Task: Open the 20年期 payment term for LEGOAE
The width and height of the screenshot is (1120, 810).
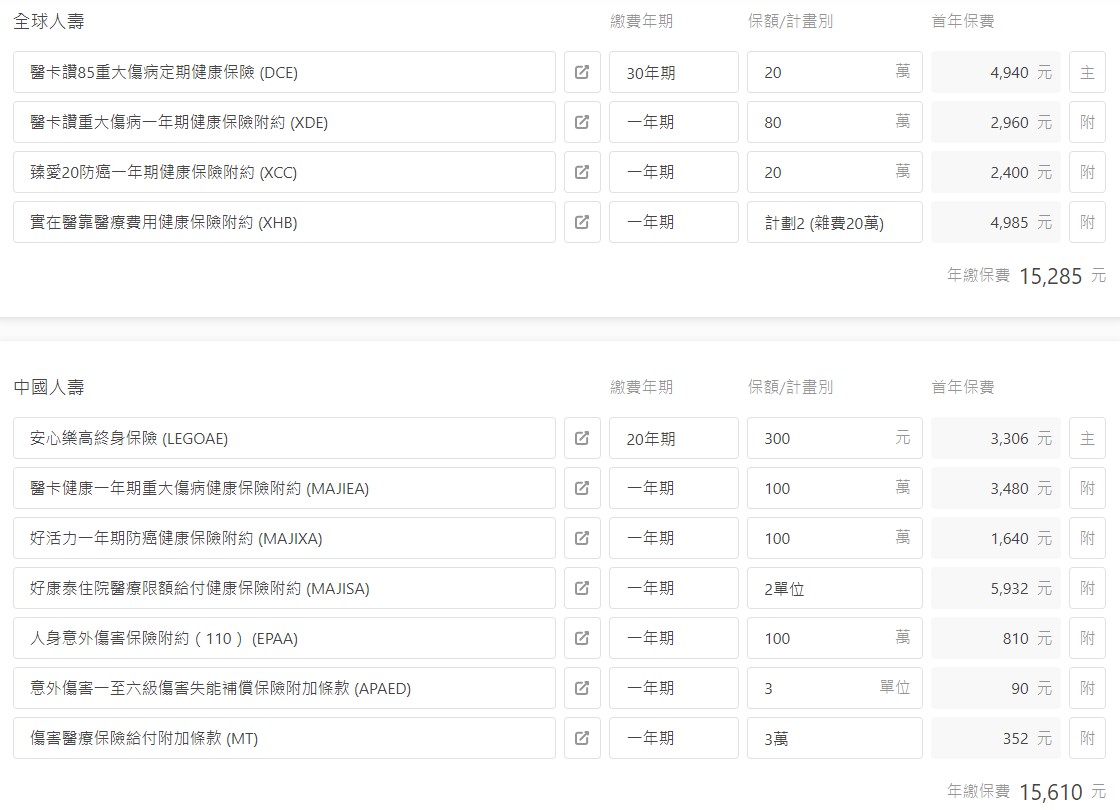Action: click(x=674, y=438)
